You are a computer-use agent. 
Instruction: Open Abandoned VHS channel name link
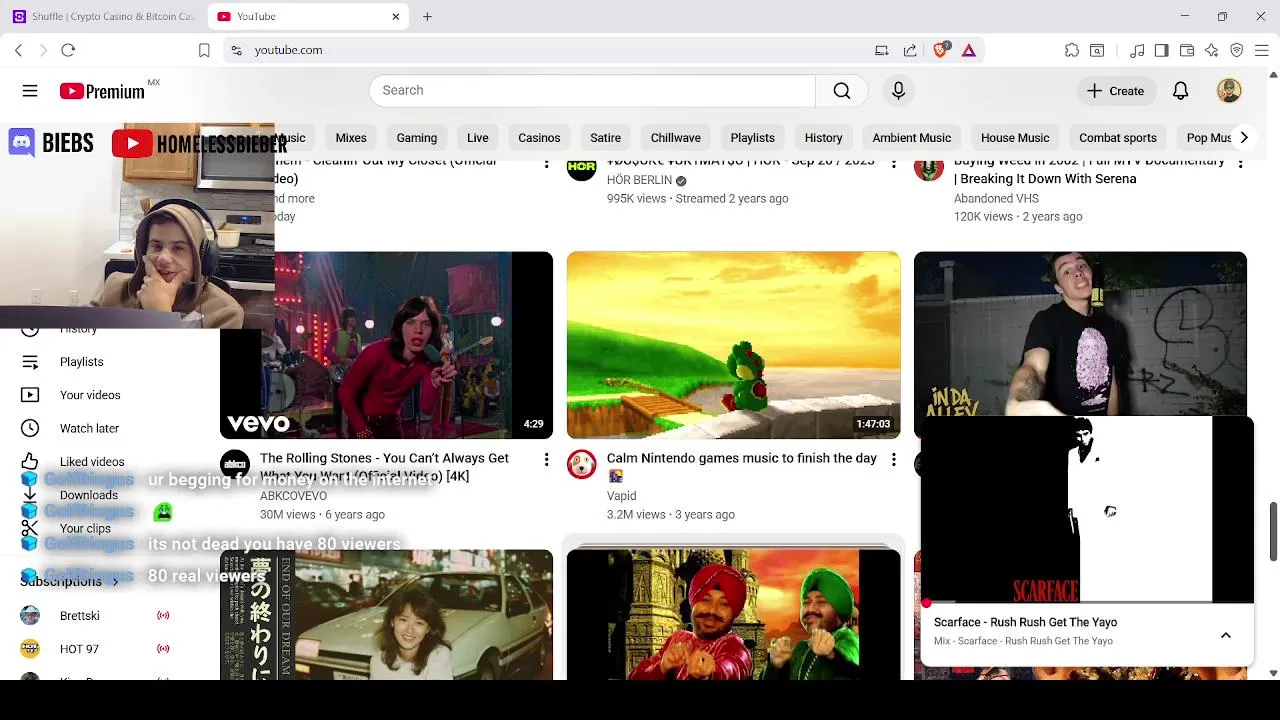[996, 198]
